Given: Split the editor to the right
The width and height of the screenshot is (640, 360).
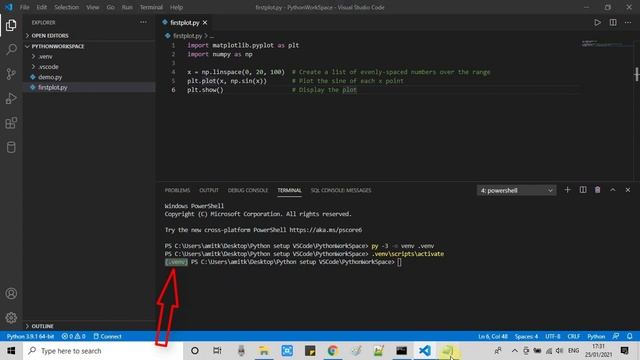Looking at the screenshot, I should coord(613,22).
